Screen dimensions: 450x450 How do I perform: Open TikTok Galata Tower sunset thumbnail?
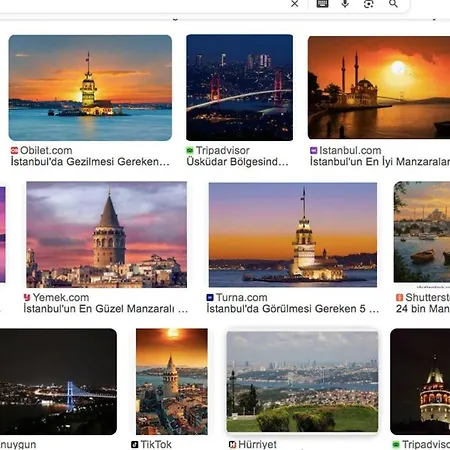click(x=172, y=381)
